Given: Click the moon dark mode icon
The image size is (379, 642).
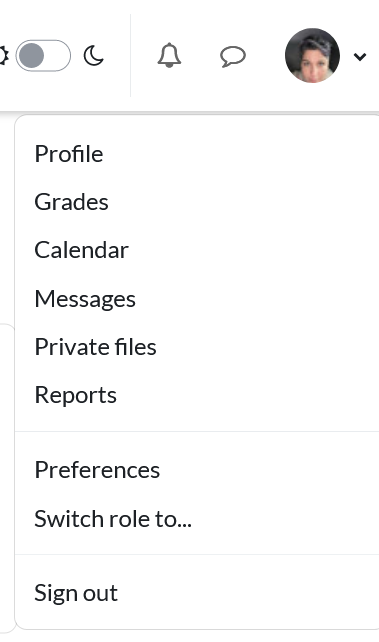Looking at the screenshot, I should click(93, 56).
